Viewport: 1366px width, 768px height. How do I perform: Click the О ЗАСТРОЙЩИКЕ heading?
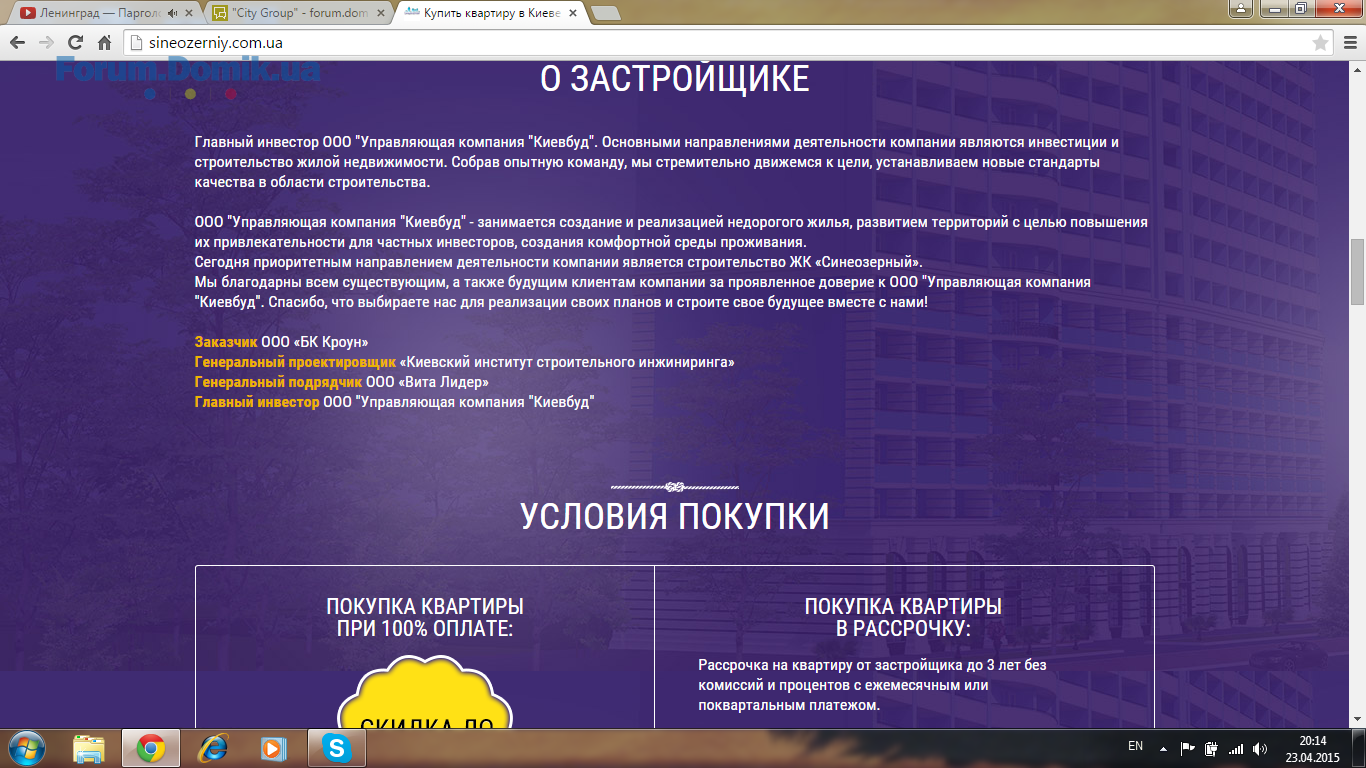[675, 78]
